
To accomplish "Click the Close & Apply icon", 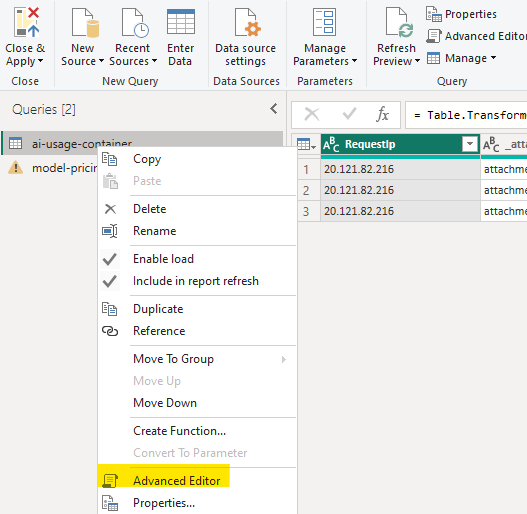I will tap(26, 22).
